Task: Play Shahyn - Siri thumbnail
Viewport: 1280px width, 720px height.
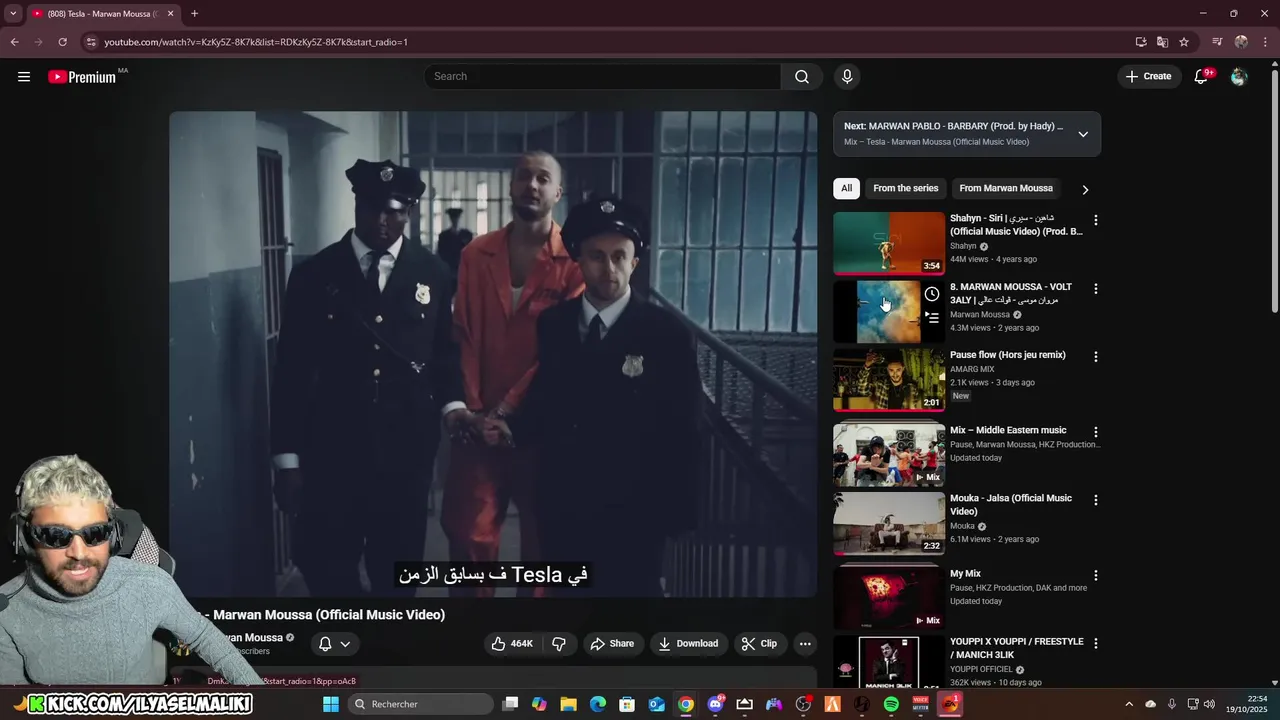Action: pos(889,243)
